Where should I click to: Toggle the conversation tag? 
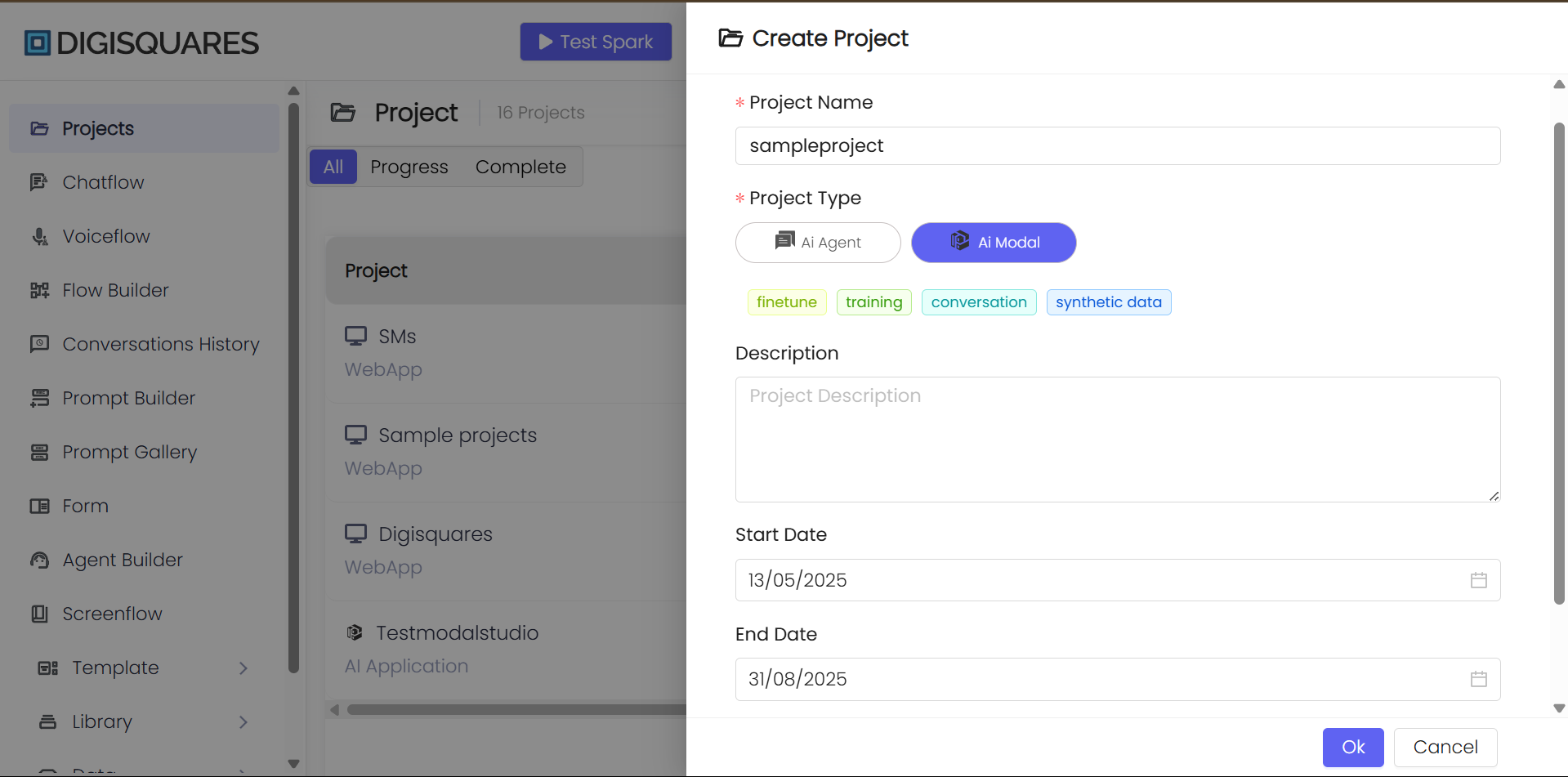click(979, 302)
